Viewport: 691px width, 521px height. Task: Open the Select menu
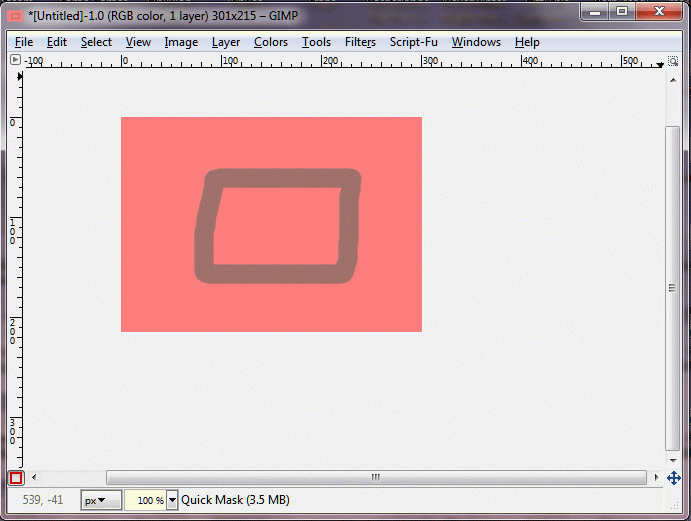pos(96,42)
